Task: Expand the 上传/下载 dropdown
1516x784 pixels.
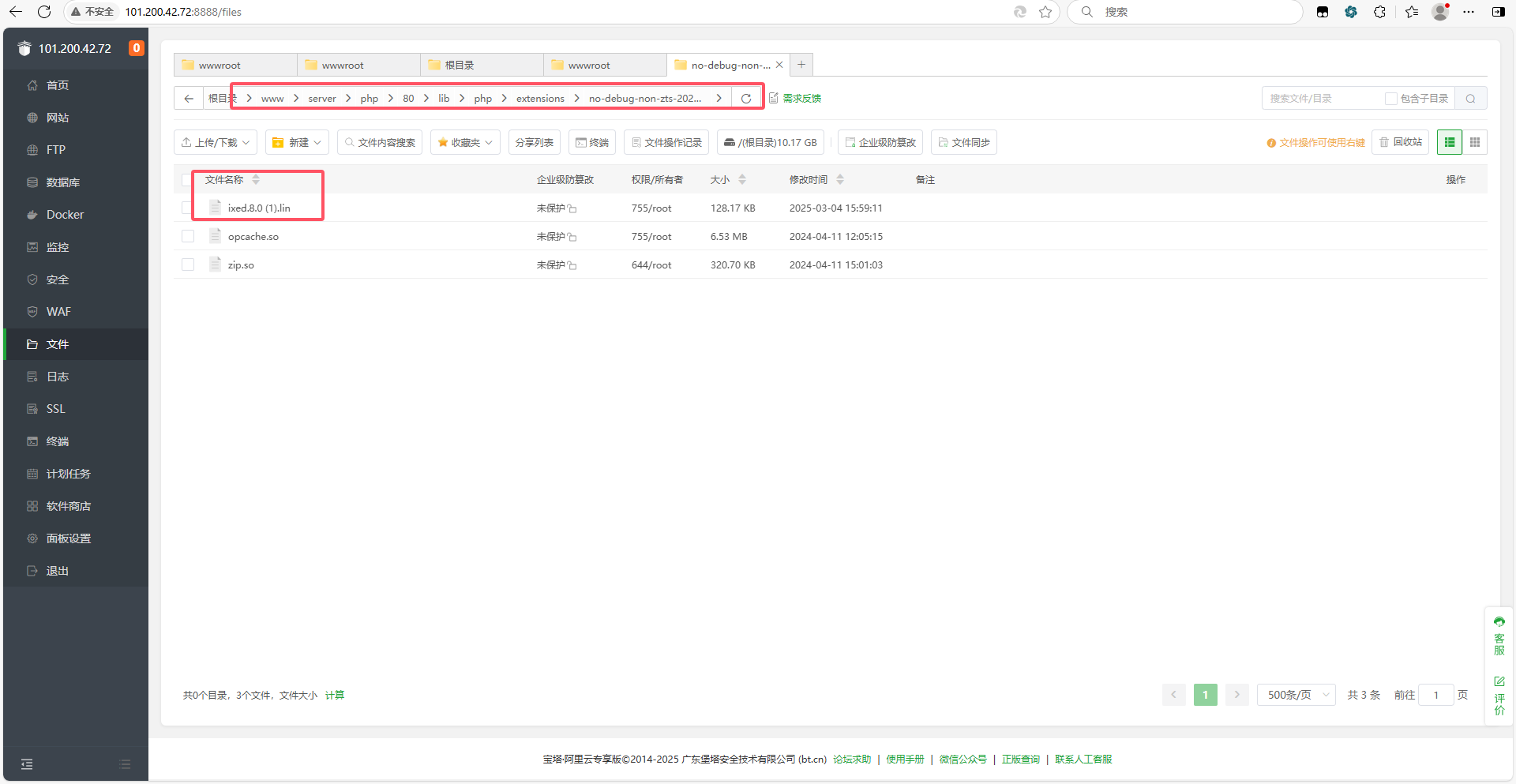Action: coord(216,142)
